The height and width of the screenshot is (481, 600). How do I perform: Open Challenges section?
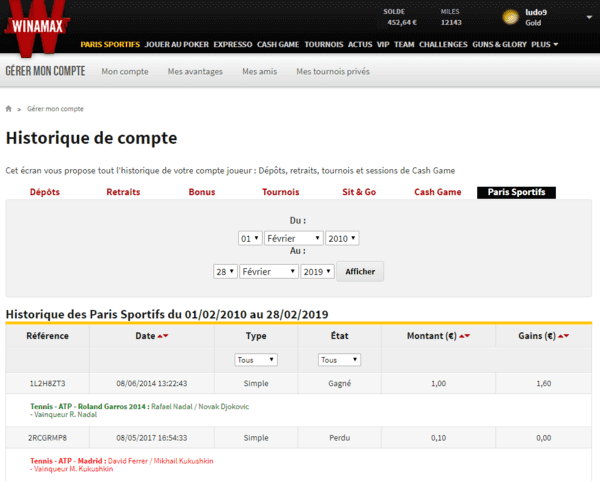[x=443, y=44]
